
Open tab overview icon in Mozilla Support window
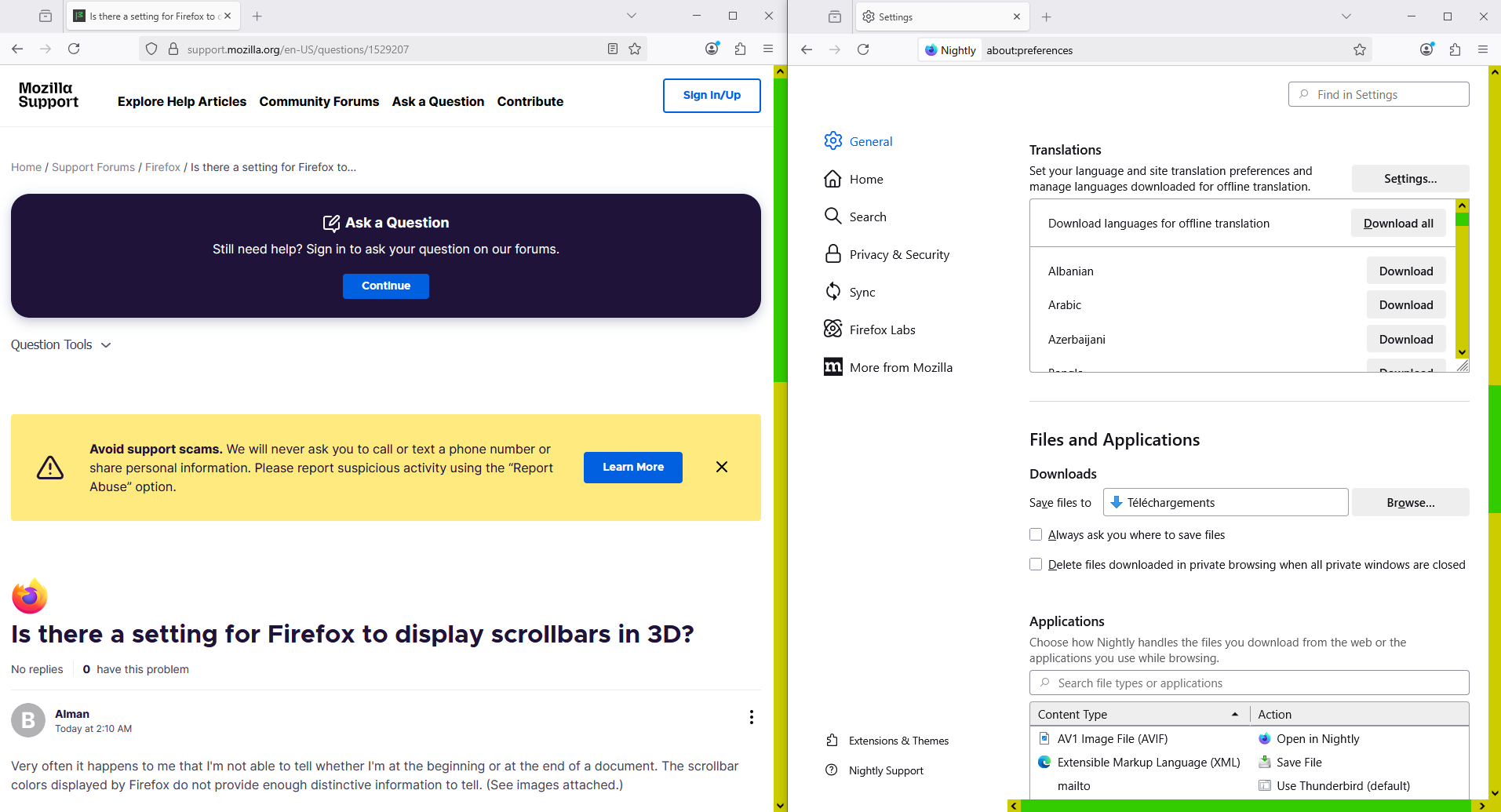(x=46, y=16)
